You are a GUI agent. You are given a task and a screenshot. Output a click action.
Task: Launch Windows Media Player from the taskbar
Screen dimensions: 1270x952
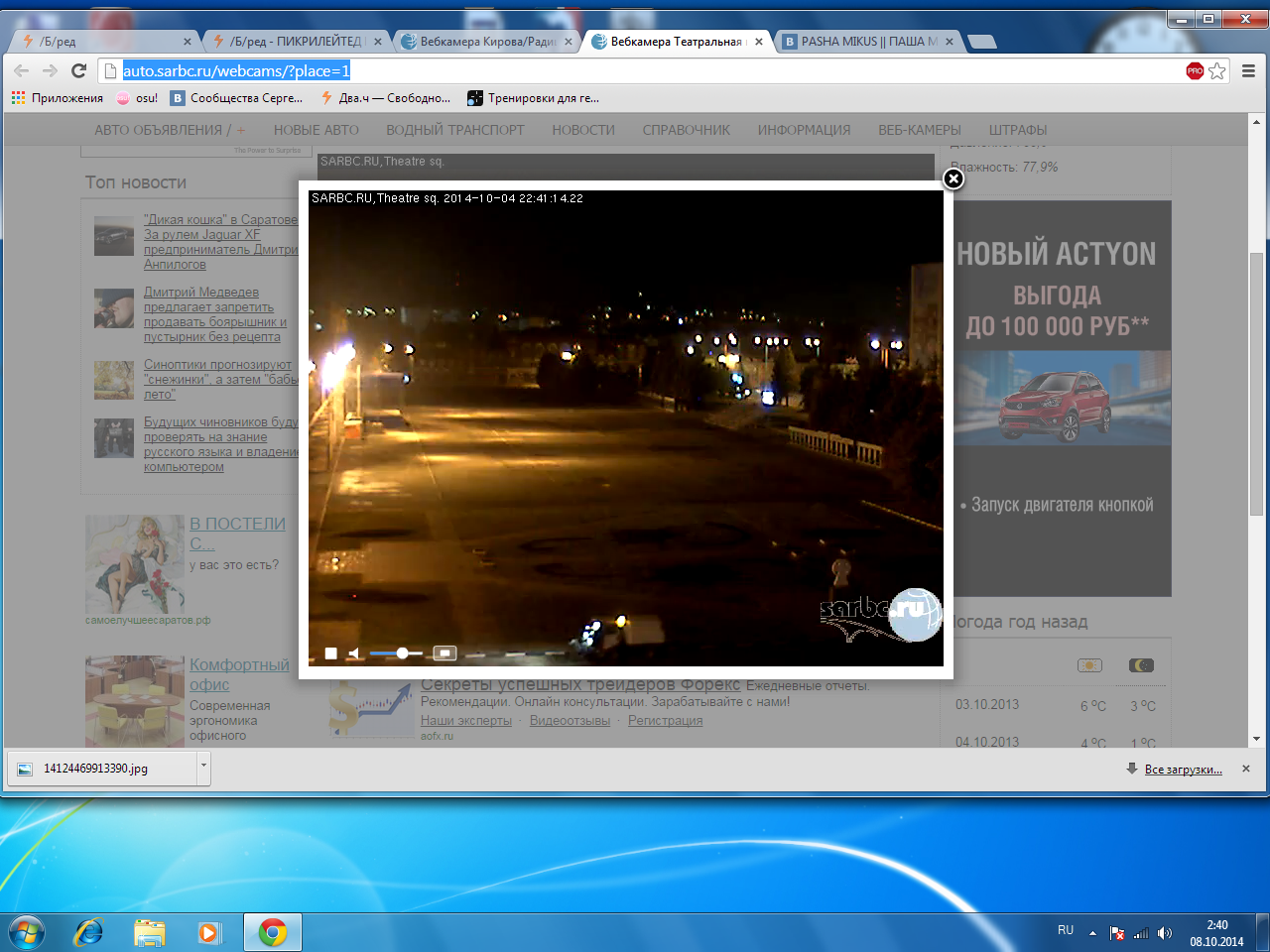[x=209, y=932]
